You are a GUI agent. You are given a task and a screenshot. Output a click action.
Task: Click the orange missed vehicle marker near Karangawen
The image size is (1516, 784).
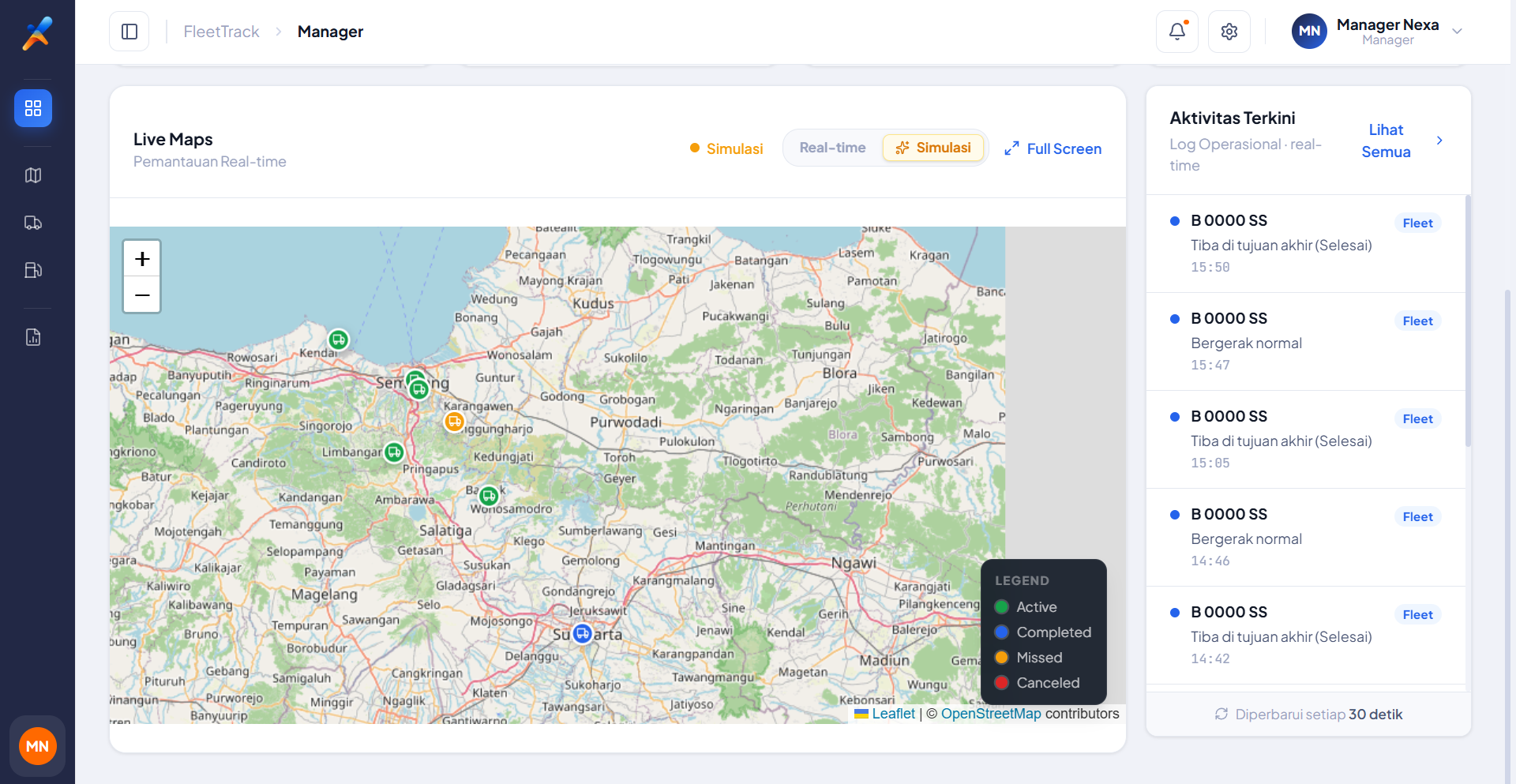[x=454, y=422]
